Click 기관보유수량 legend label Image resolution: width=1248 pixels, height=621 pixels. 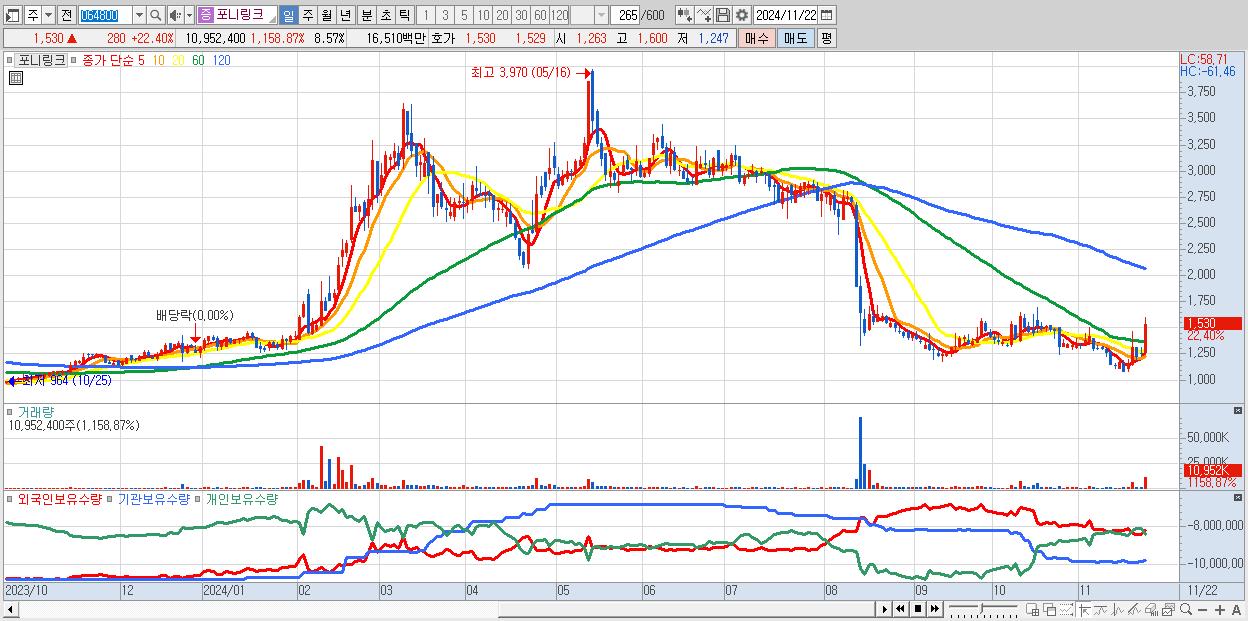click(x=152, y=498)
